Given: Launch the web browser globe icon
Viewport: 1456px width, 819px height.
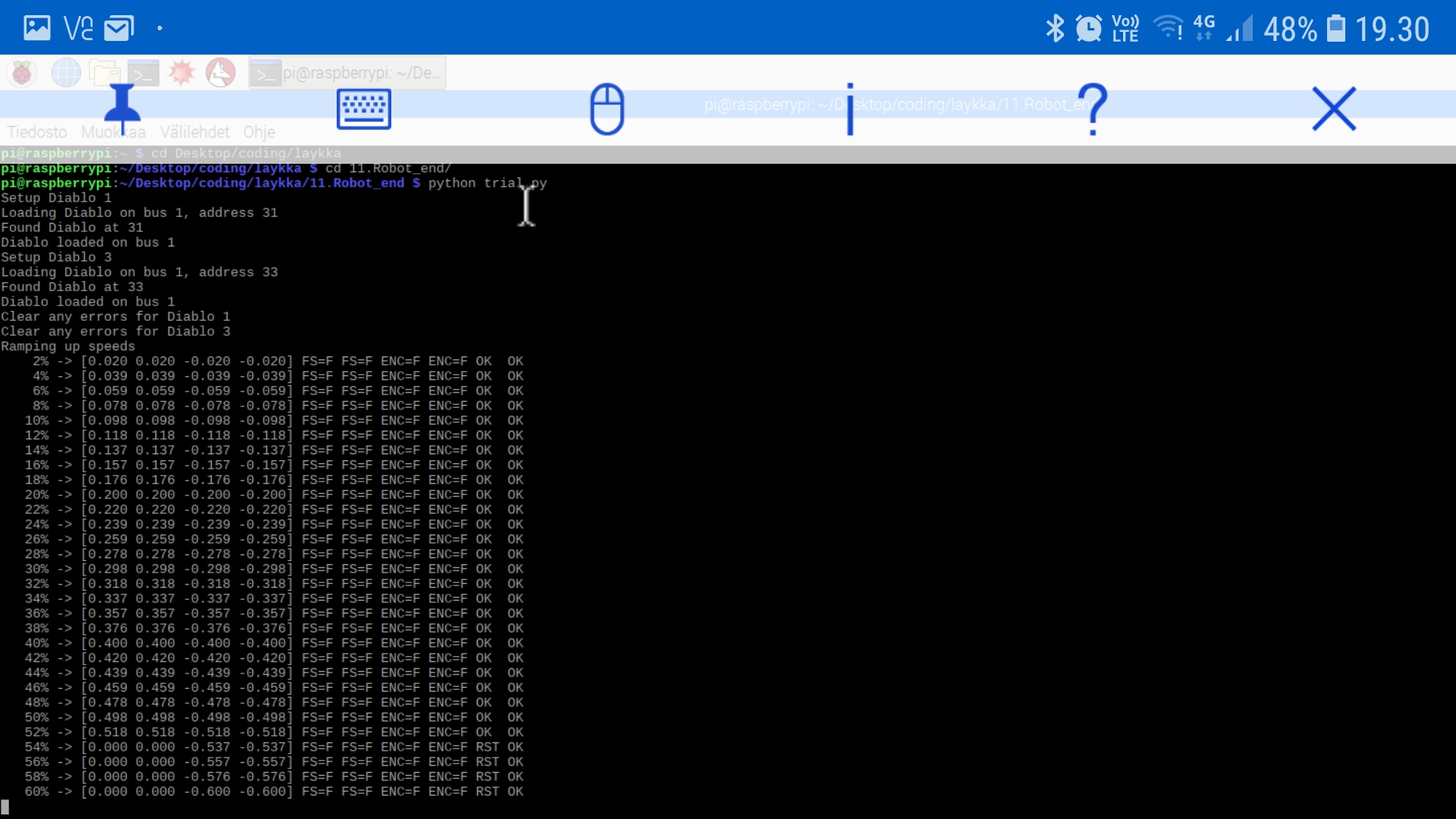Looking at the screenshot, I should coord(66,74).
